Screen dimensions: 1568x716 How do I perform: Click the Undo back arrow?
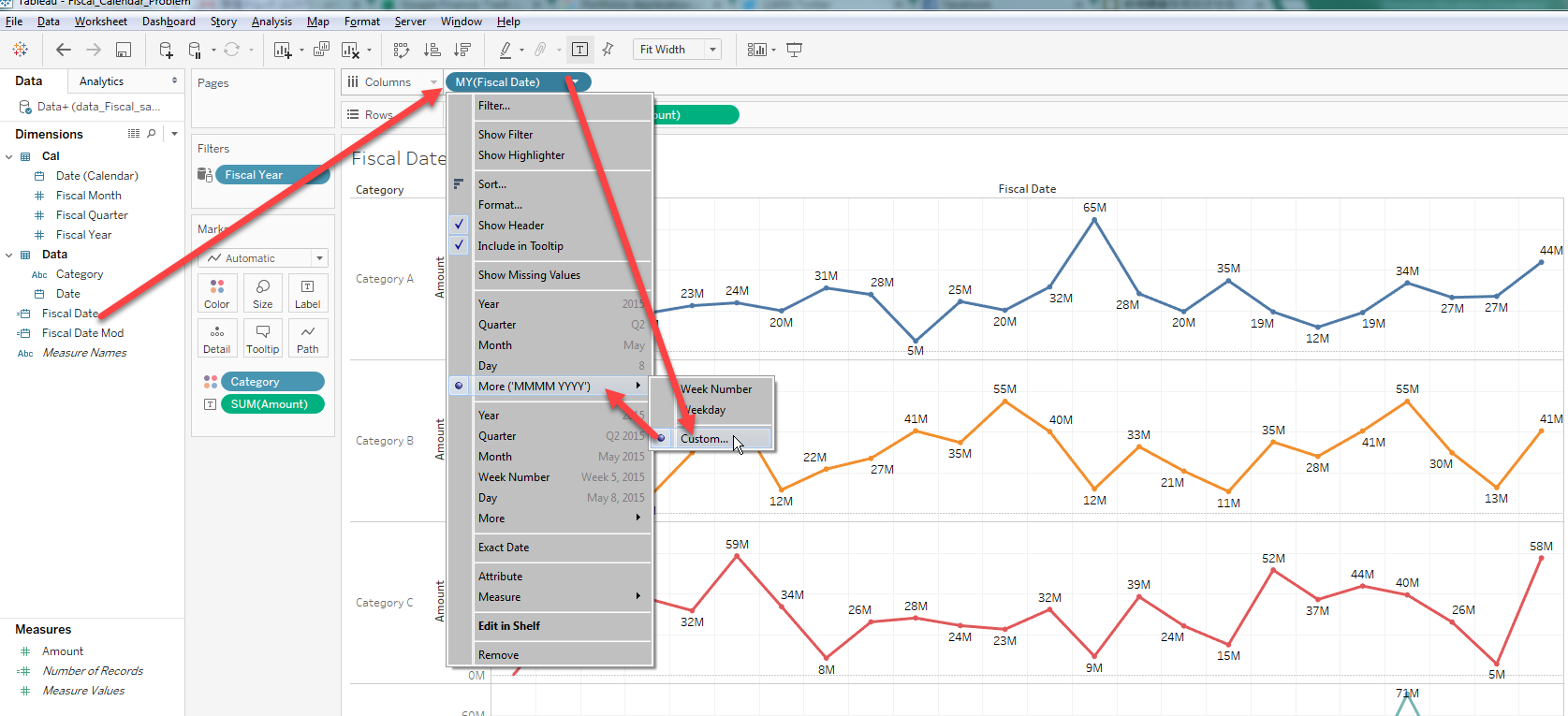pos(63,50)
